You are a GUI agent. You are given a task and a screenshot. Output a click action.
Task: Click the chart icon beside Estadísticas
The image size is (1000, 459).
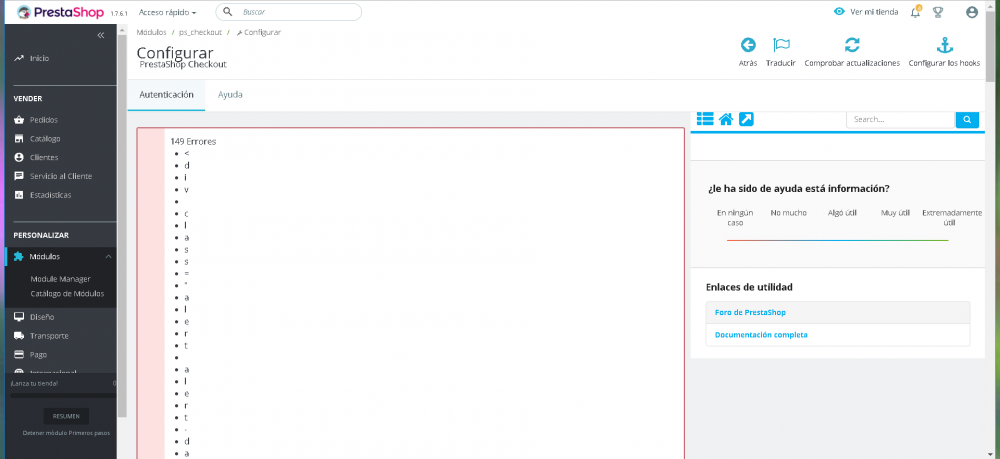tap(18, 195)
